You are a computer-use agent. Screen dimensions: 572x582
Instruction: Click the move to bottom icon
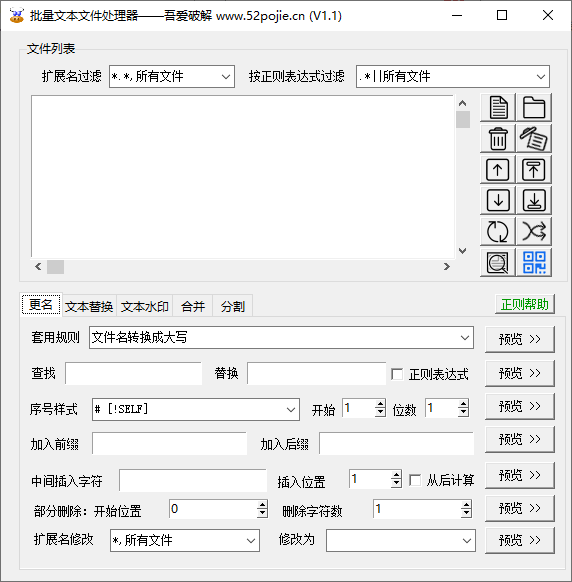[x=534, y=200]
